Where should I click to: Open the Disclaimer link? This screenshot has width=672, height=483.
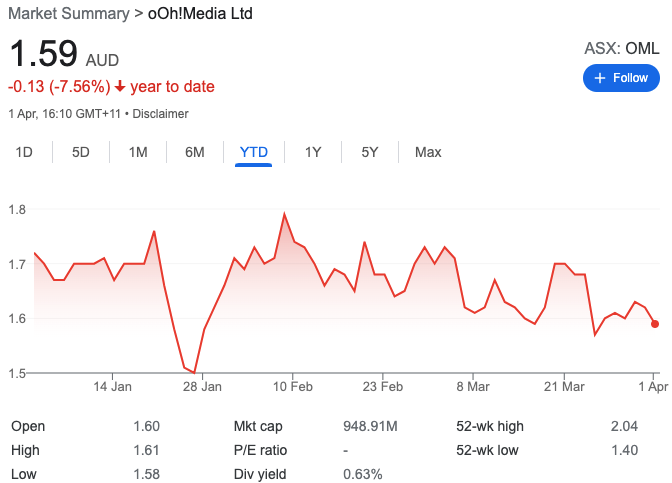coord(160,114)
